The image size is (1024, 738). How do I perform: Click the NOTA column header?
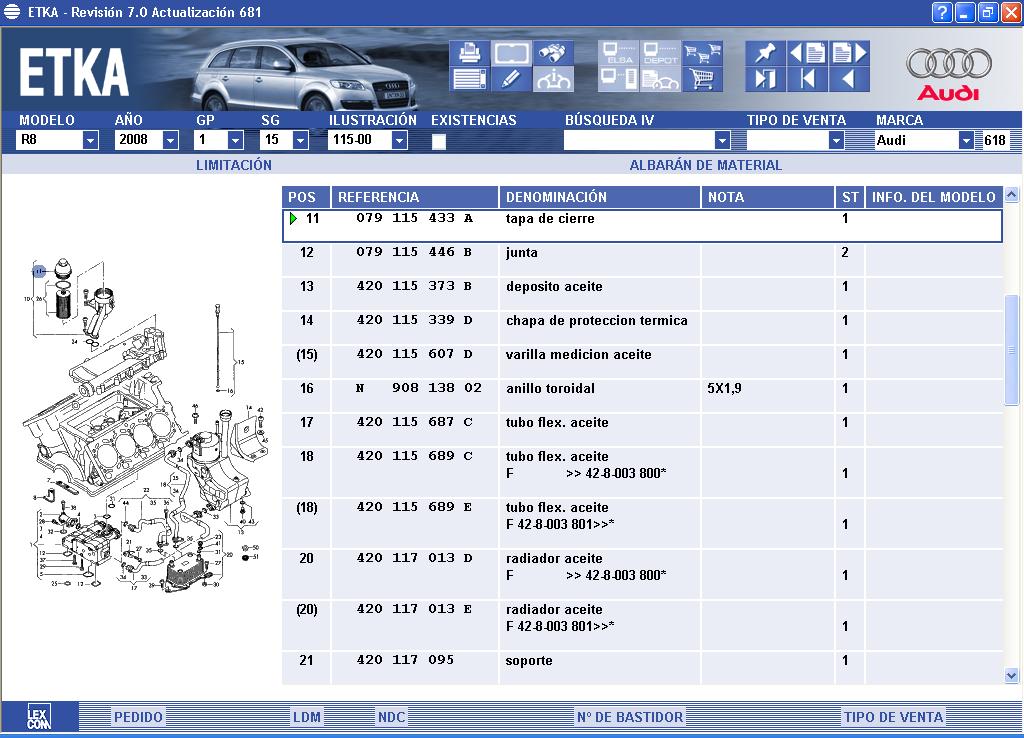point(767,197)
